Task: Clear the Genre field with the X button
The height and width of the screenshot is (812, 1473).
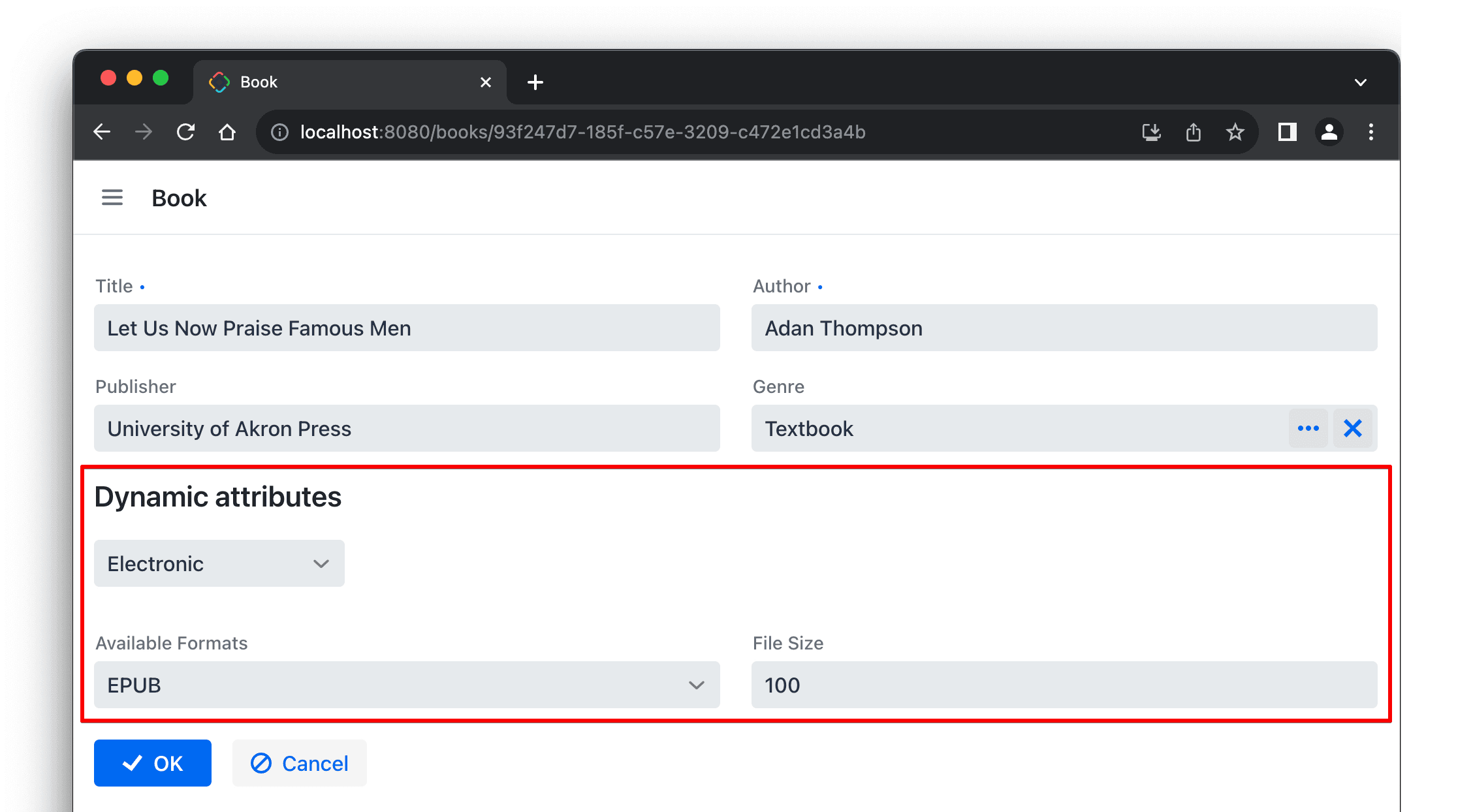Action: [x=1352, y=429]
